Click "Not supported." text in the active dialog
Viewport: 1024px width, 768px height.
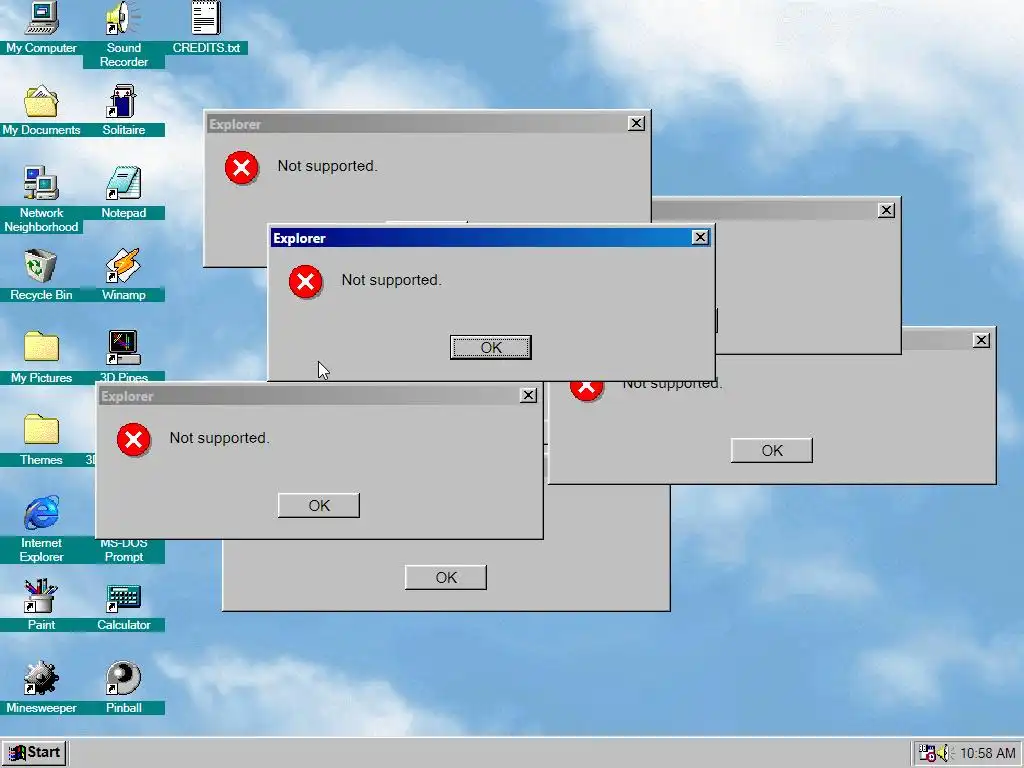pyautogui.click(x=392, y=280)
